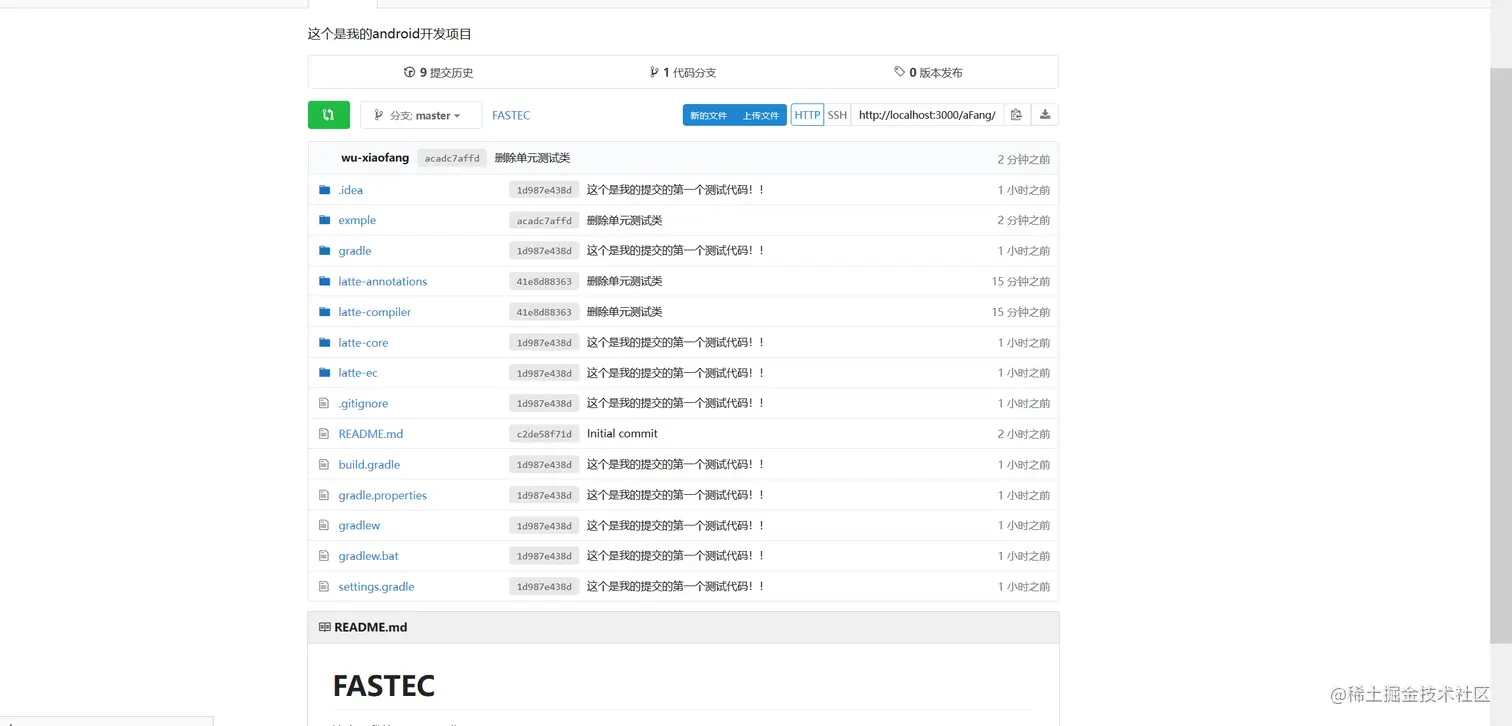The image size is (1512, 726).
Task: Open the exmple folder link
Action: click(x=357, y=220)
